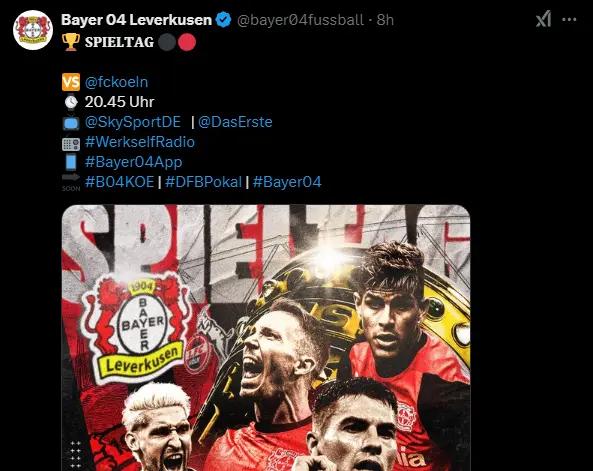Open the @DasErste mention
Image resolution: width=593 pixels, height=471 pixels.
pyautogui.click(x=235, y=122)
